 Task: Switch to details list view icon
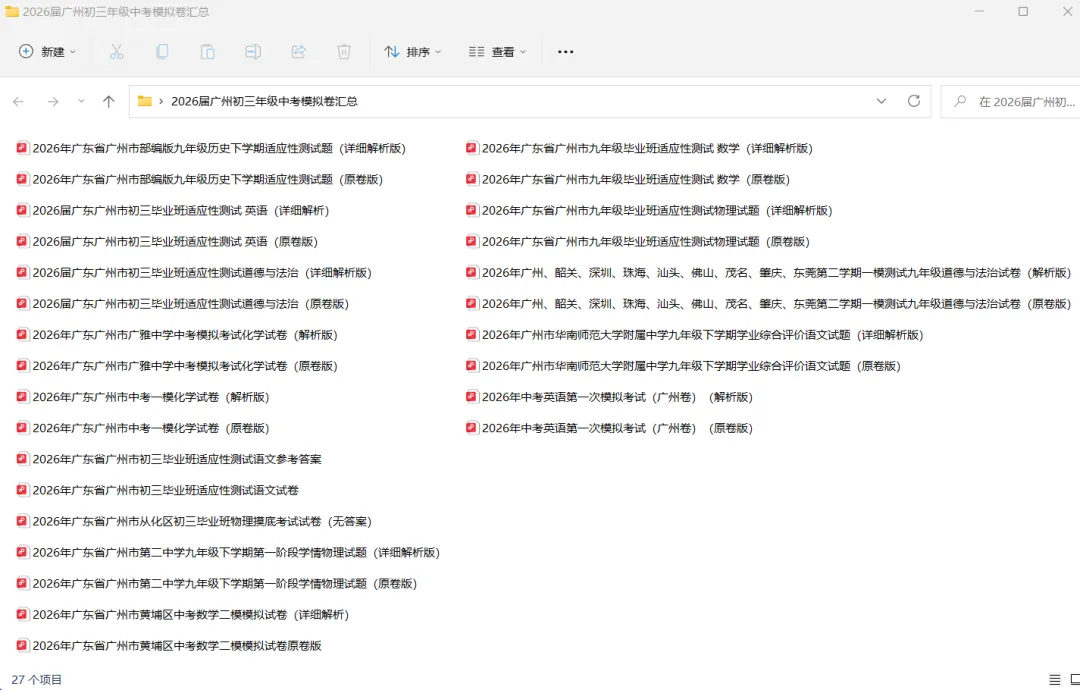pos(1055,680)
